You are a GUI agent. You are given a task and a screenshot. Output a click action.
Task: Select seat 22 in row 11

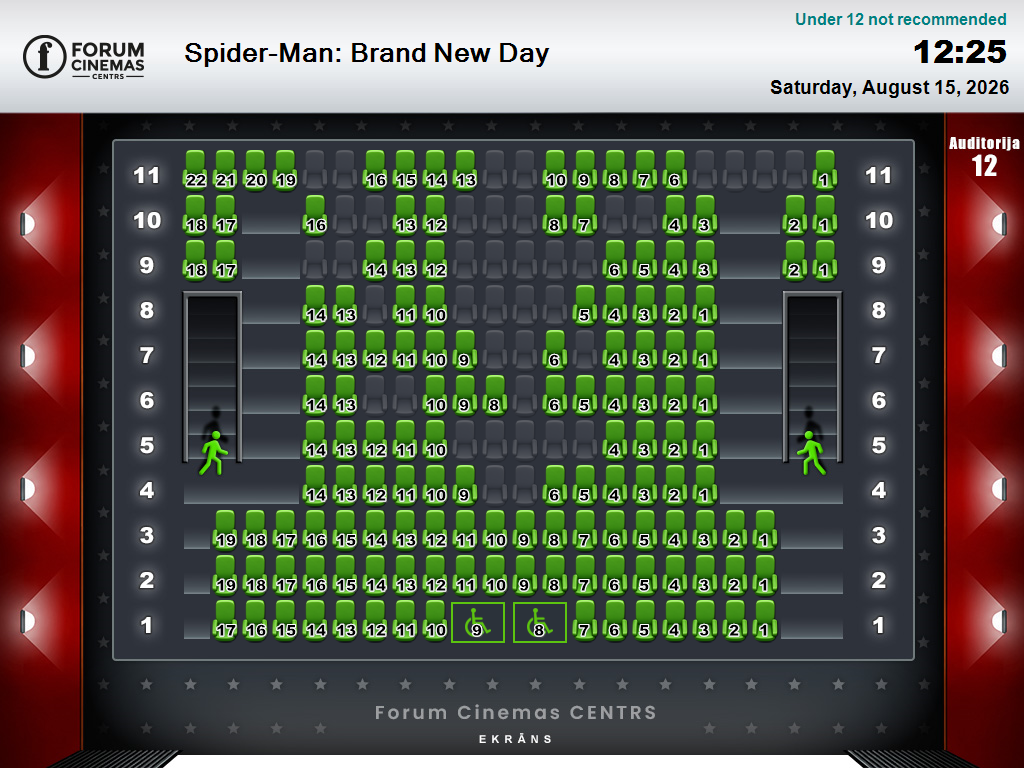195,170
